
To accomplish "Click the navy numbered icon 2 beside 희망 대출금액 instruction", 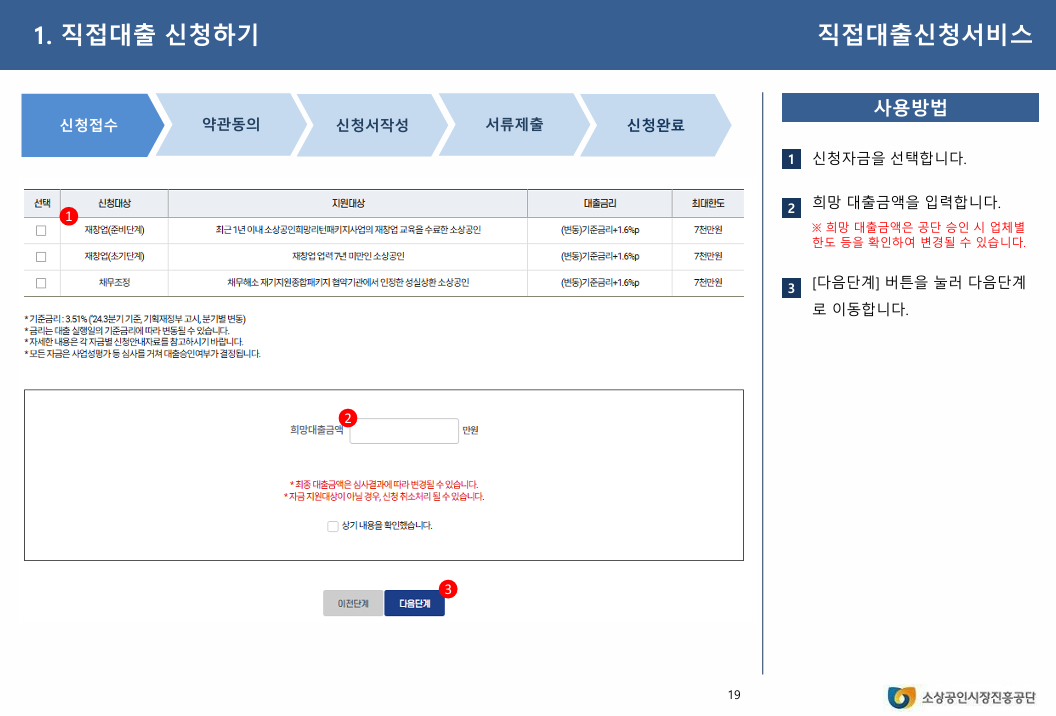I will coord(793,205).
